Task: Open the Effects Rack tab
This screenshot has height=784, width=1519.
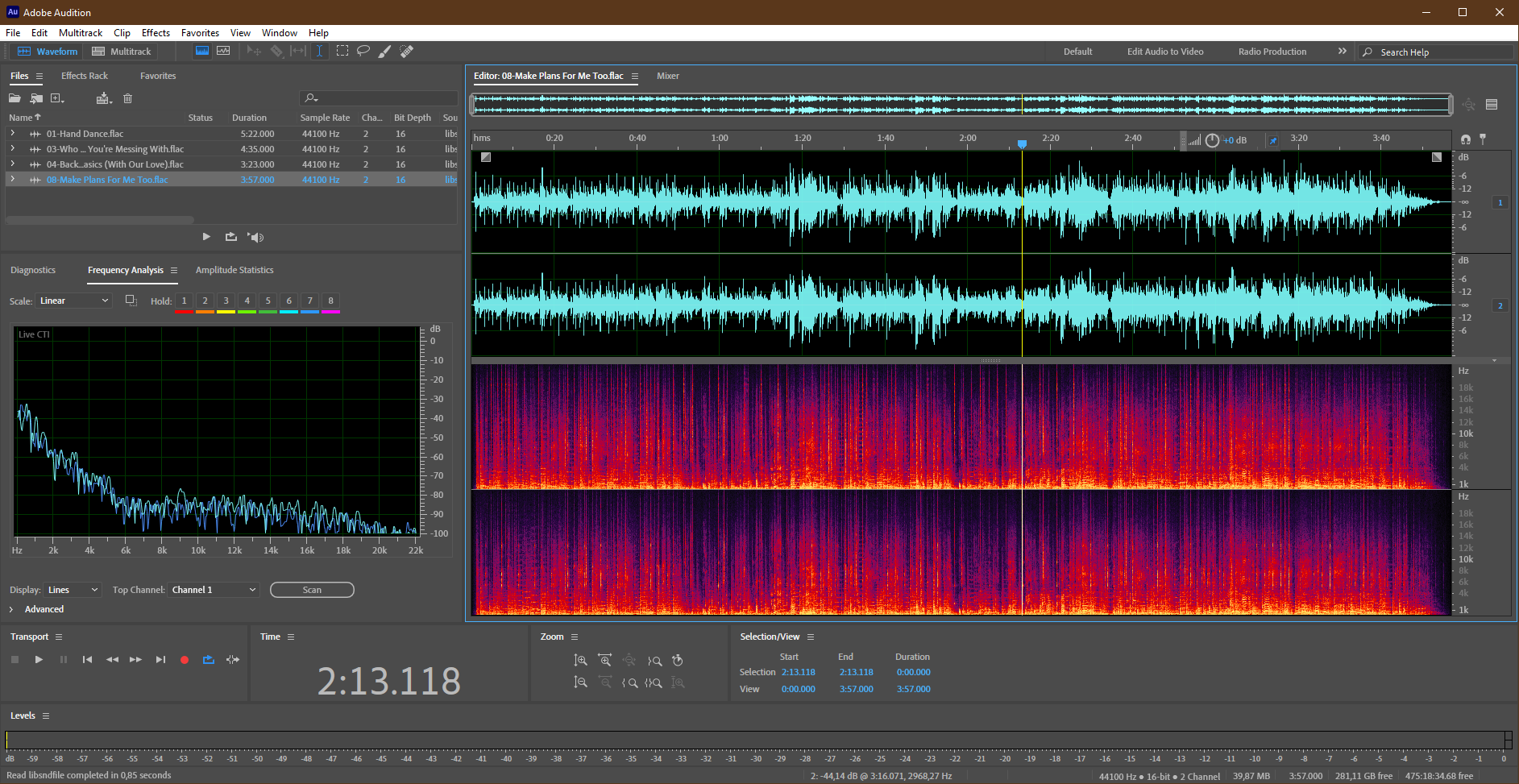Action: pos(85,76)
